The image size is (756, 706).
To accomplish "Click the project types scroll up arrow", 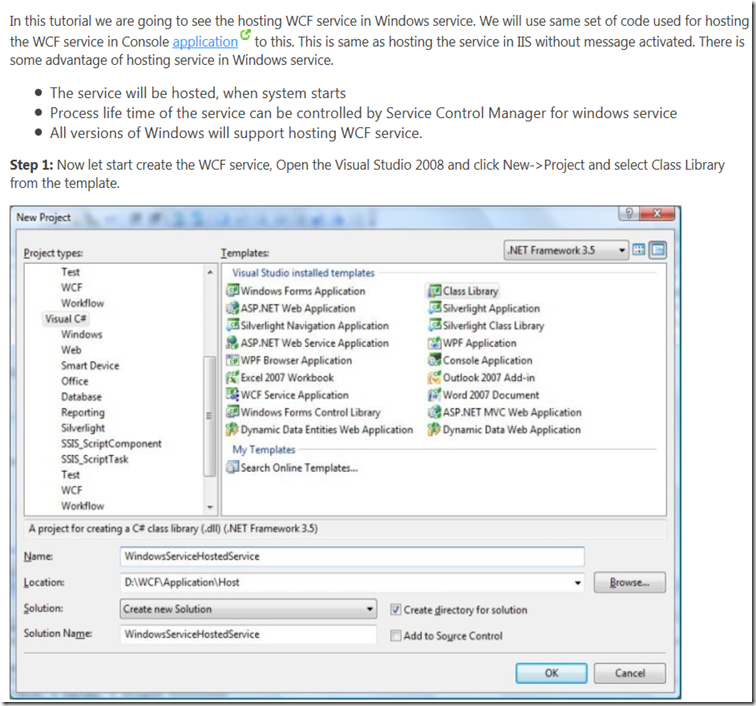I will (x=210, y=272).
